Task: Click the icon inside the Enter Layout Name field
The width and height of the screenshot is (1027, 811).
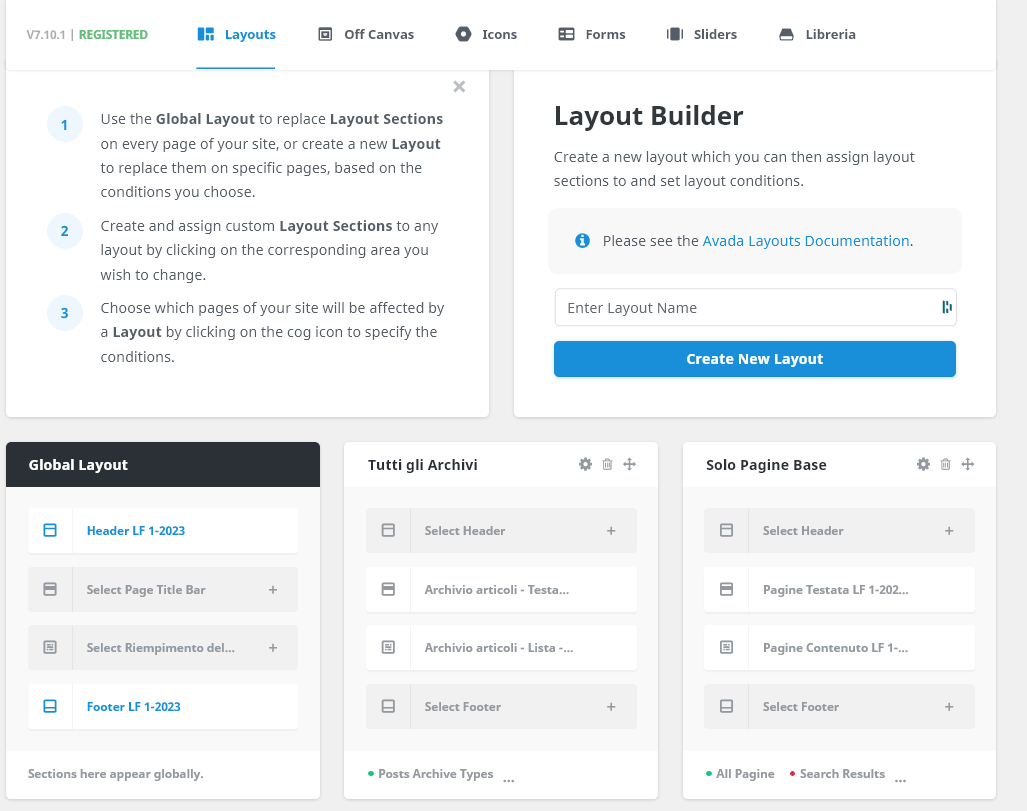Action: pos(946,307)
